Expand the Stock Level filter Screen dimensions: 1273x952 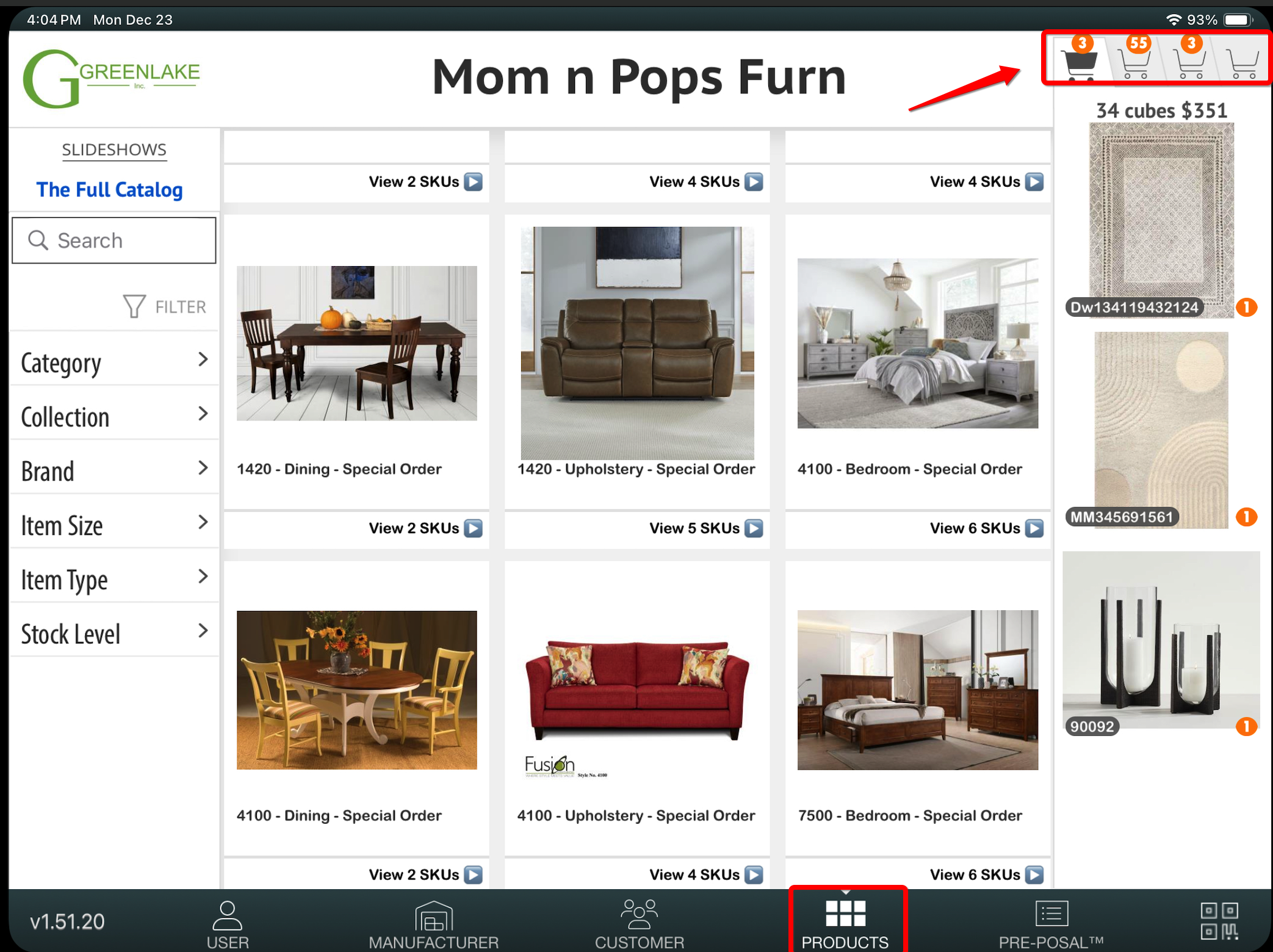pos(114,633)
